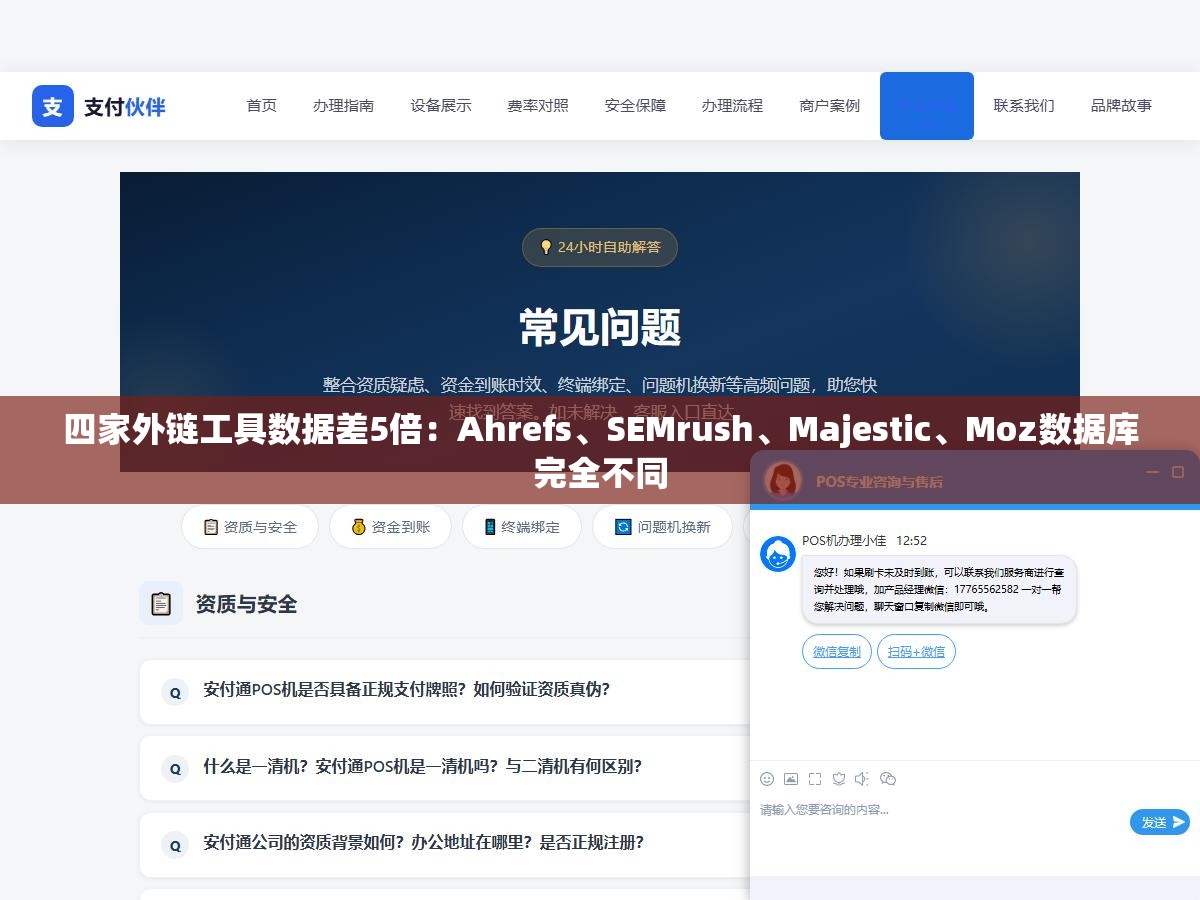Open 联系我们 in the header
The width and height of the screenshot is (1200, 900).
[x=1024, y=105]
